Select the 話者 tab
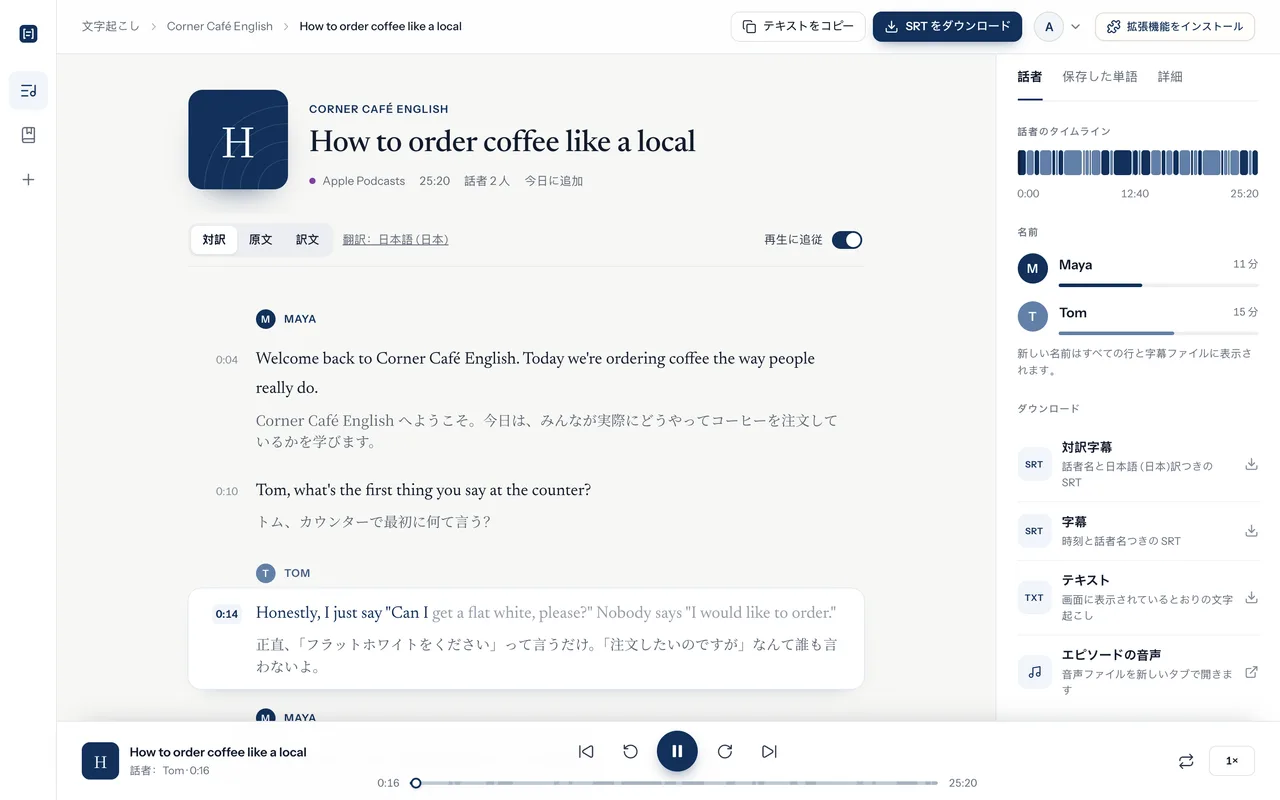The image size is (1280, 800). tap(1030, 77)
